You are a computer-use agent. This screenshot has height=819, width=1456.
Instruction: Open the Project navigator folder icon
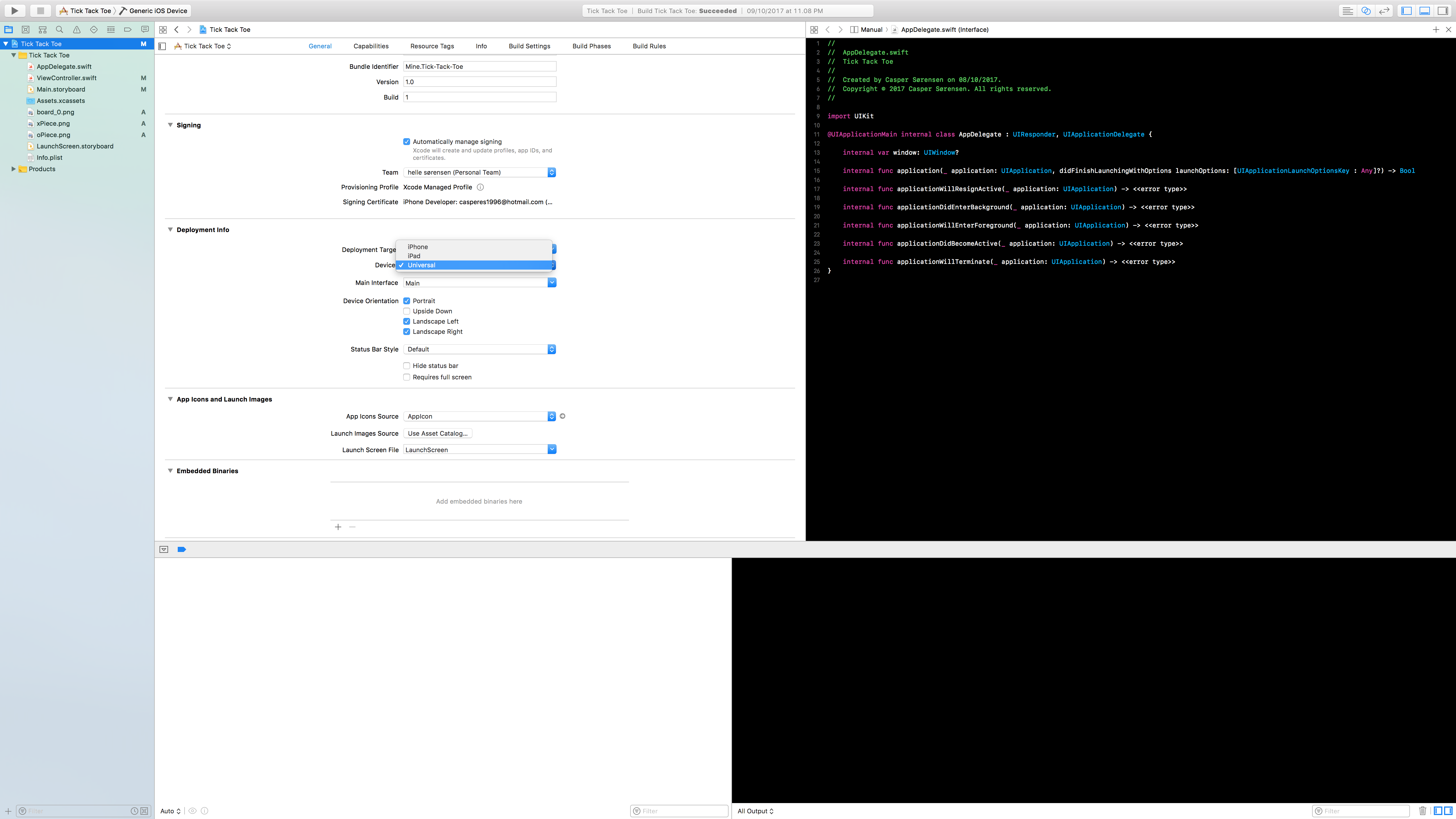click(9, 29)
